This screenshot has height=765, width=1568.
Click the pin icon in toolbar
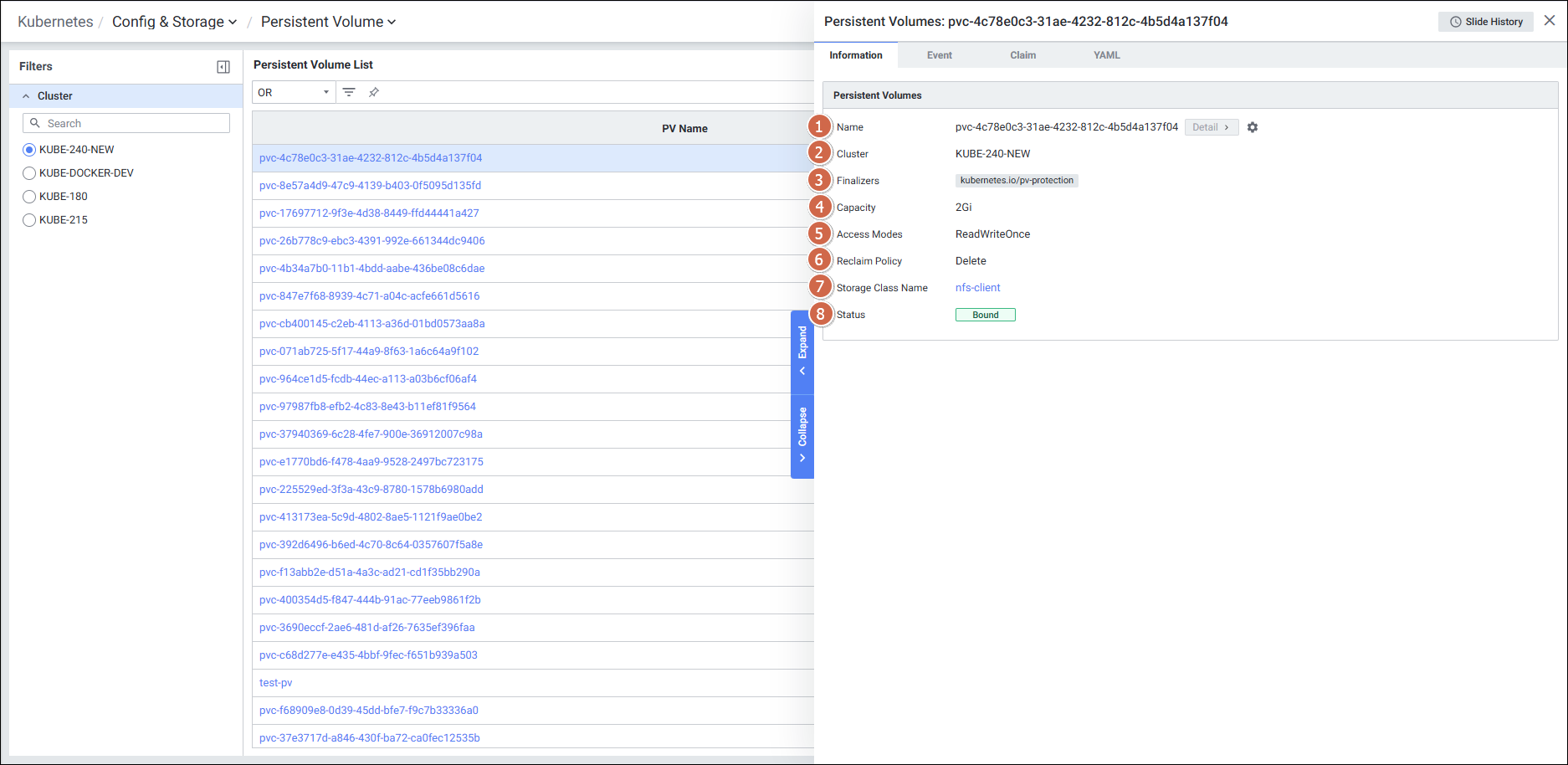tap(374, 92)
